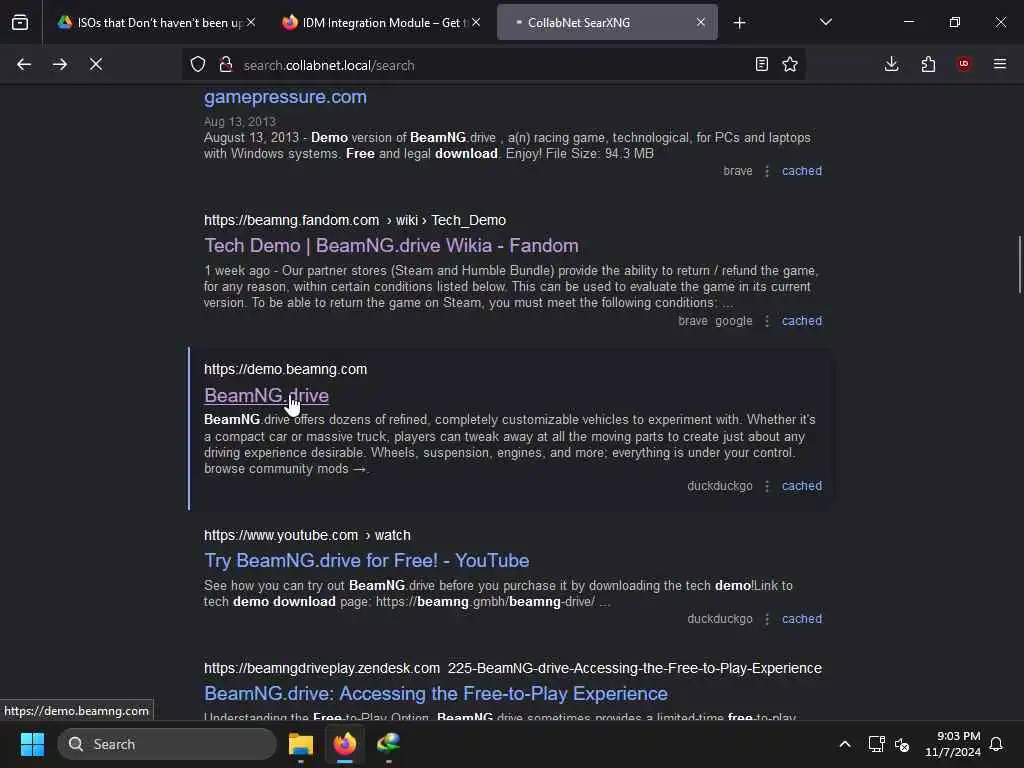
Task: Open options menu for YouTube result
Action: tap(767, 619)
